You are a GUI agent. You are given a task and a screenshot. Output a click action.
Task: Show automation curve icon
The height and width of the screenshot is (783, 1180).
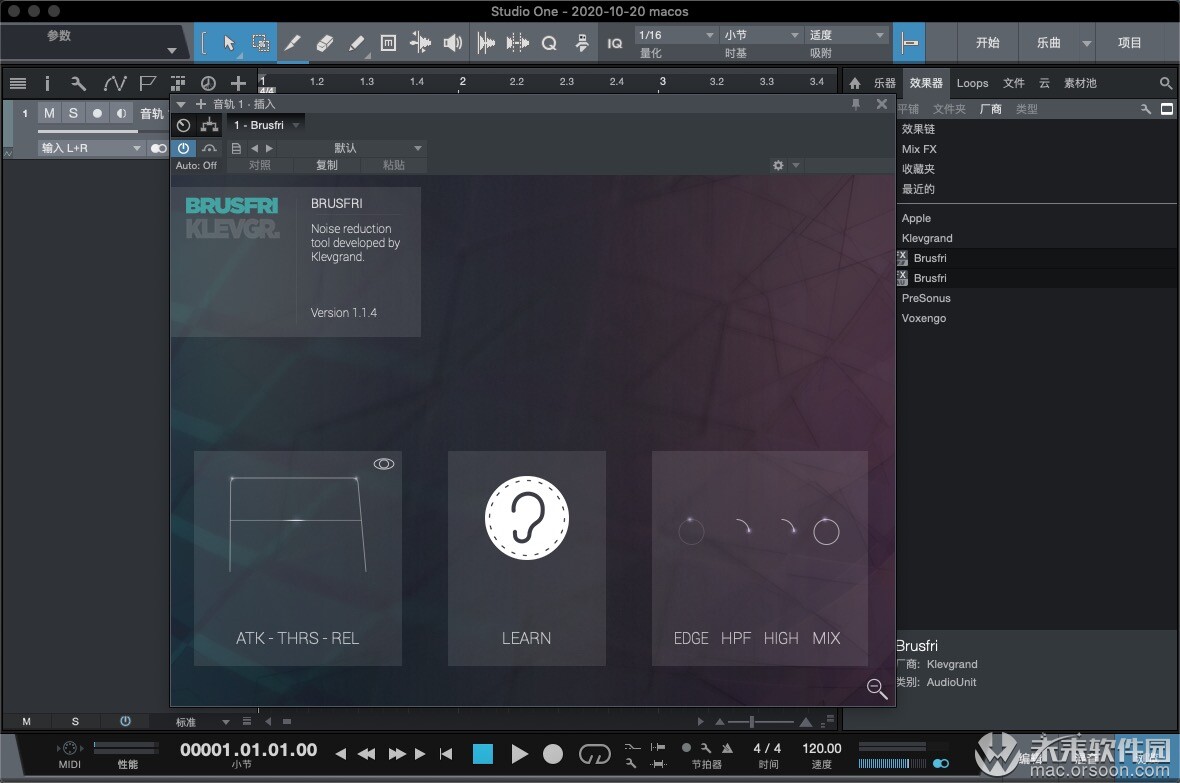[114, 83]
